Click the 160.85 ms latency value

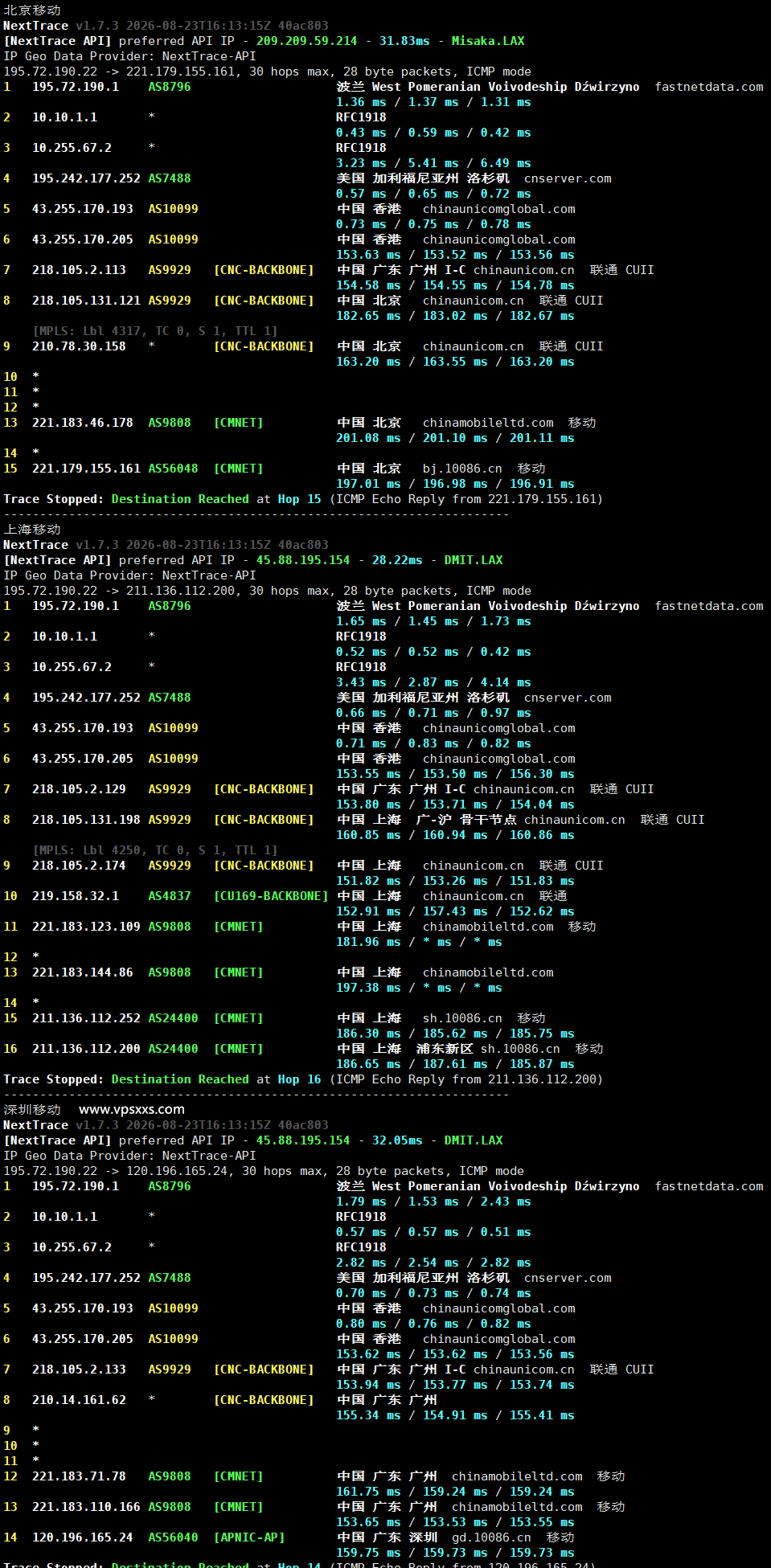(x=368, y=835)
